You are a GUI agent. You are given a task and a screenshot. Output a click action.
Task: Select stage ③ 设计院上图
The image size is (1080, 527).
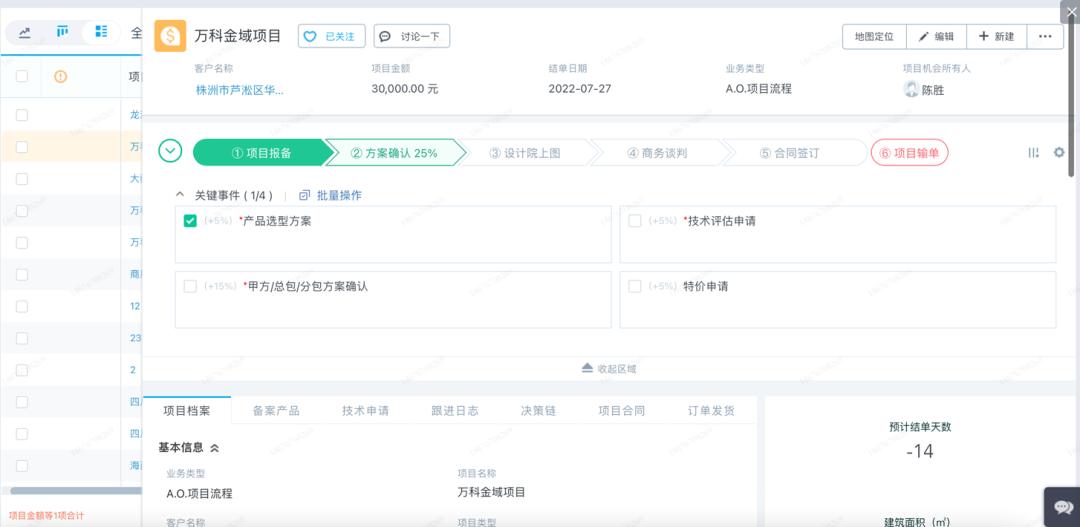525,153
